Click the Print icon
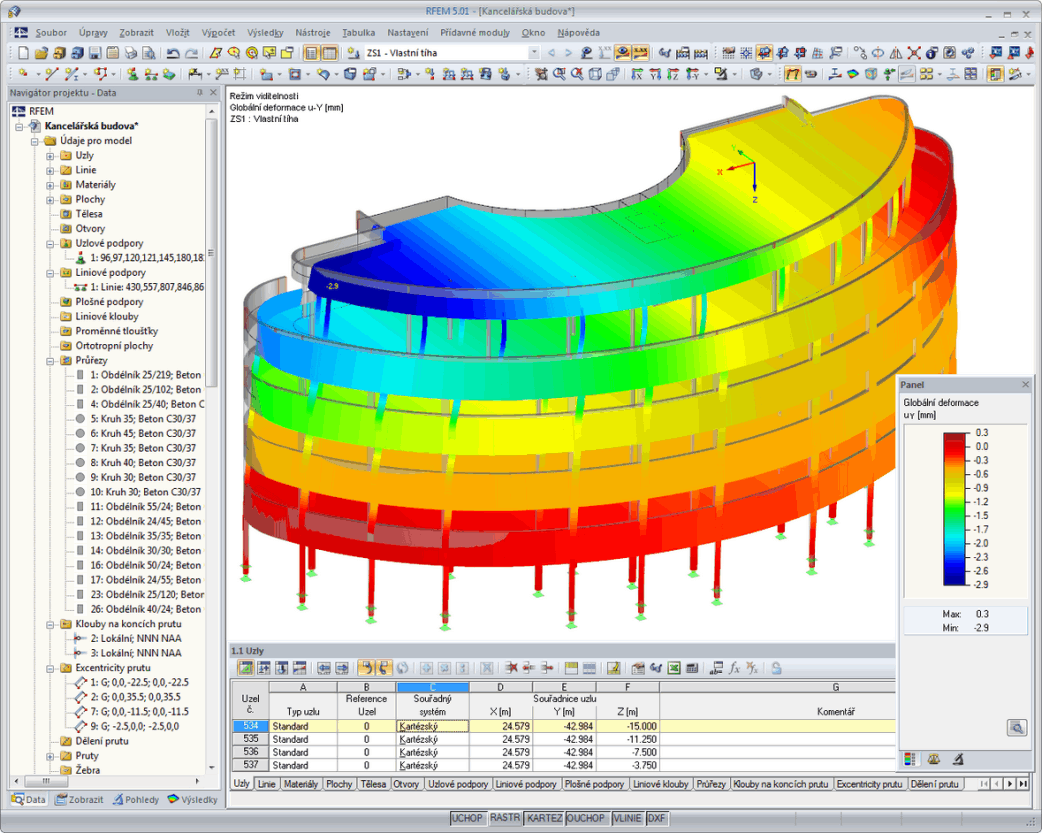The height and width of the screenshot is (833, 1042). click(x=131, y=53)
